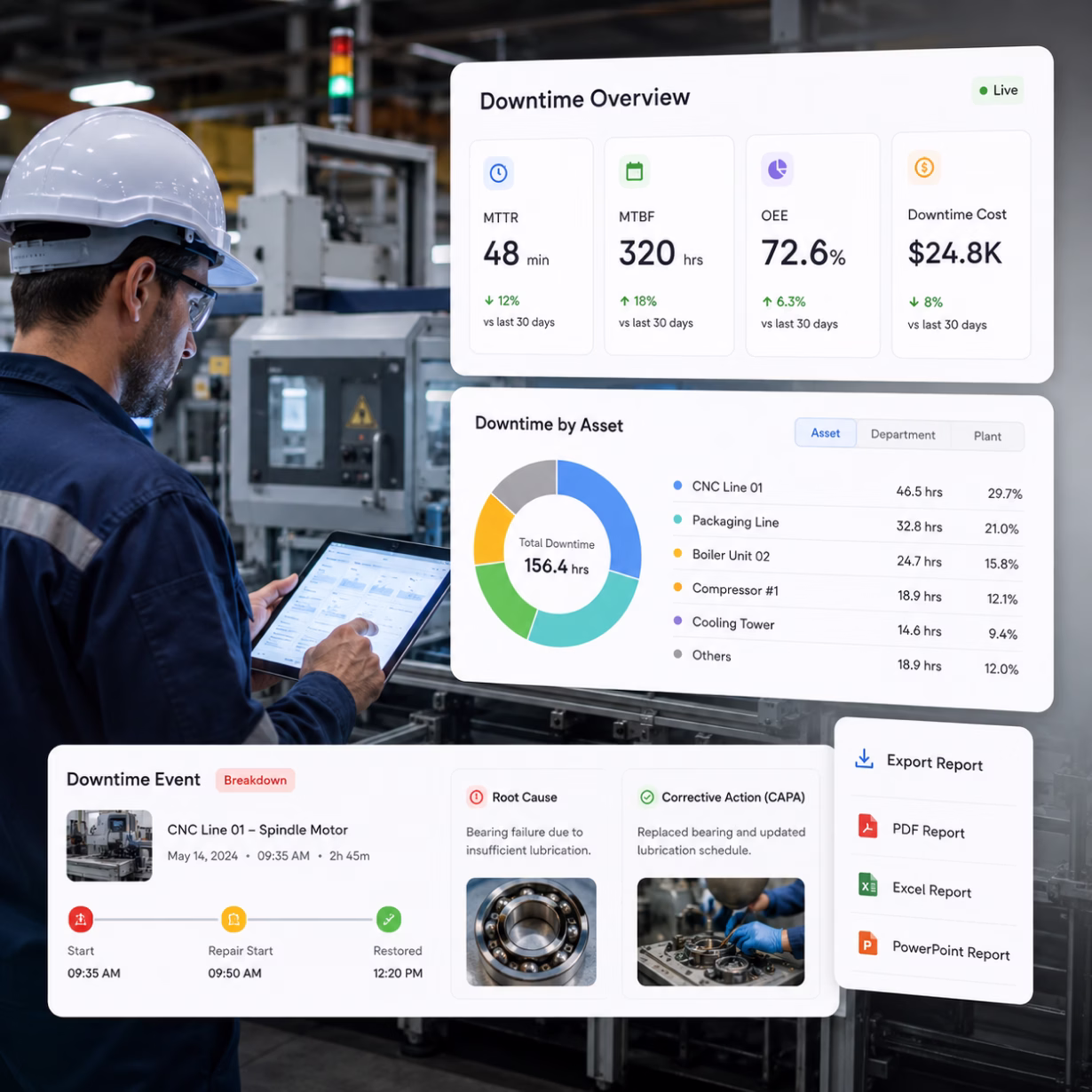This screenshot has width=1092, height=1092.
Task: Click the '12.0%' percentage value
Action: tap(1001, 669)
